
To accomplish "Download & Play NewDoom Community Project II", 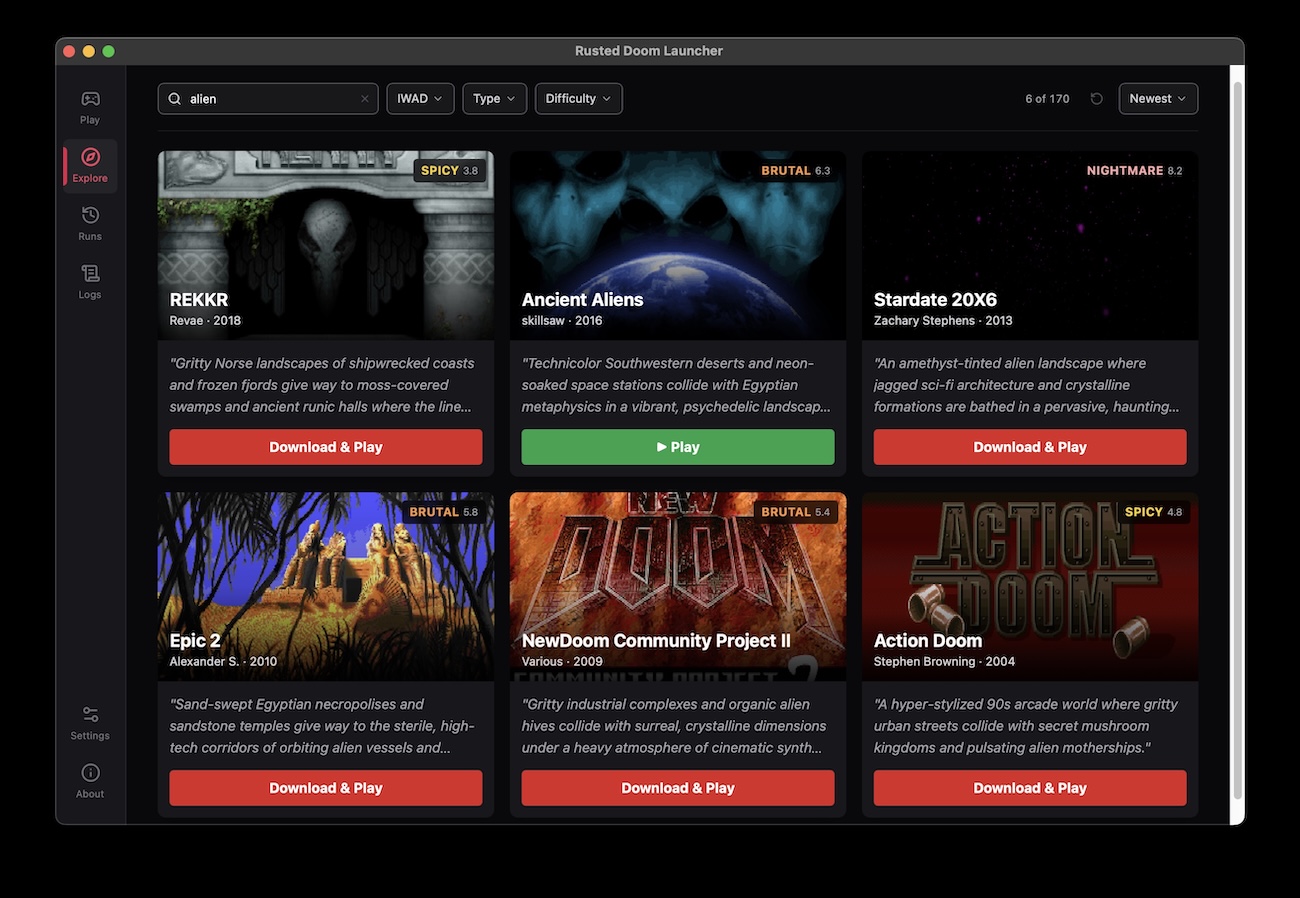I will click(x=678, y=788).
